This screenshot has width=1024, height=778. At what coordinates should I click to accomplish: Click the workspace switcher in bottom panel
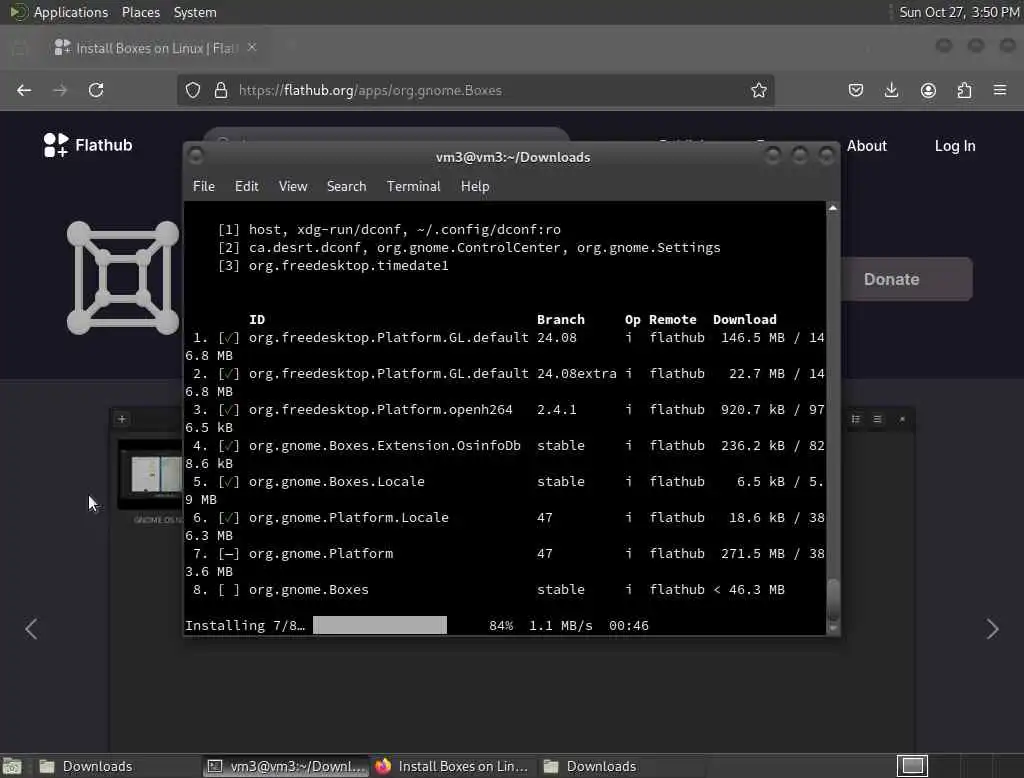[x=912, y=766]
